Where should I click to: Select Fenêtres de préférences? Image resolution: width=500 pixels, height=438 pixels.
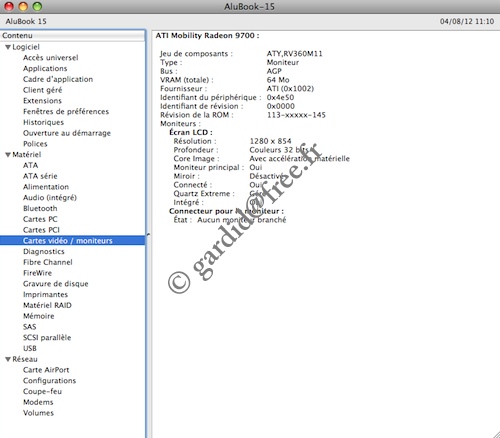coord(66,111)
